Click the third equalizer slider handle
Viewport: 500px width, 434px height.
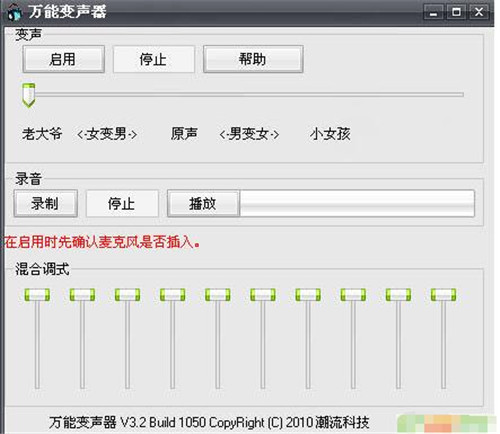pyautogui.click(x=127, y=295)
